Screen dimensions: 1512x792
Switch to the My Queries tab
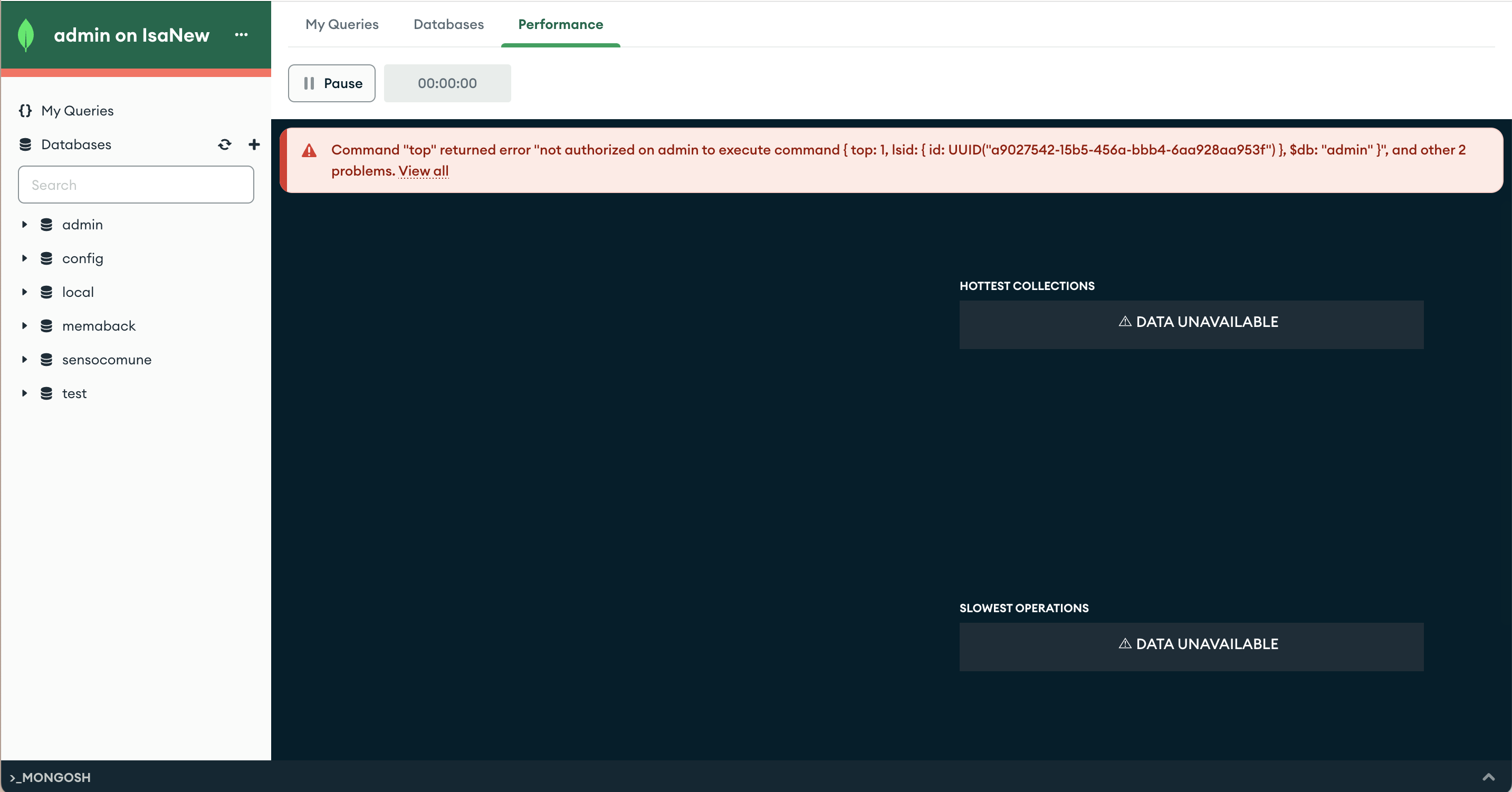click(x=342, y=25)
